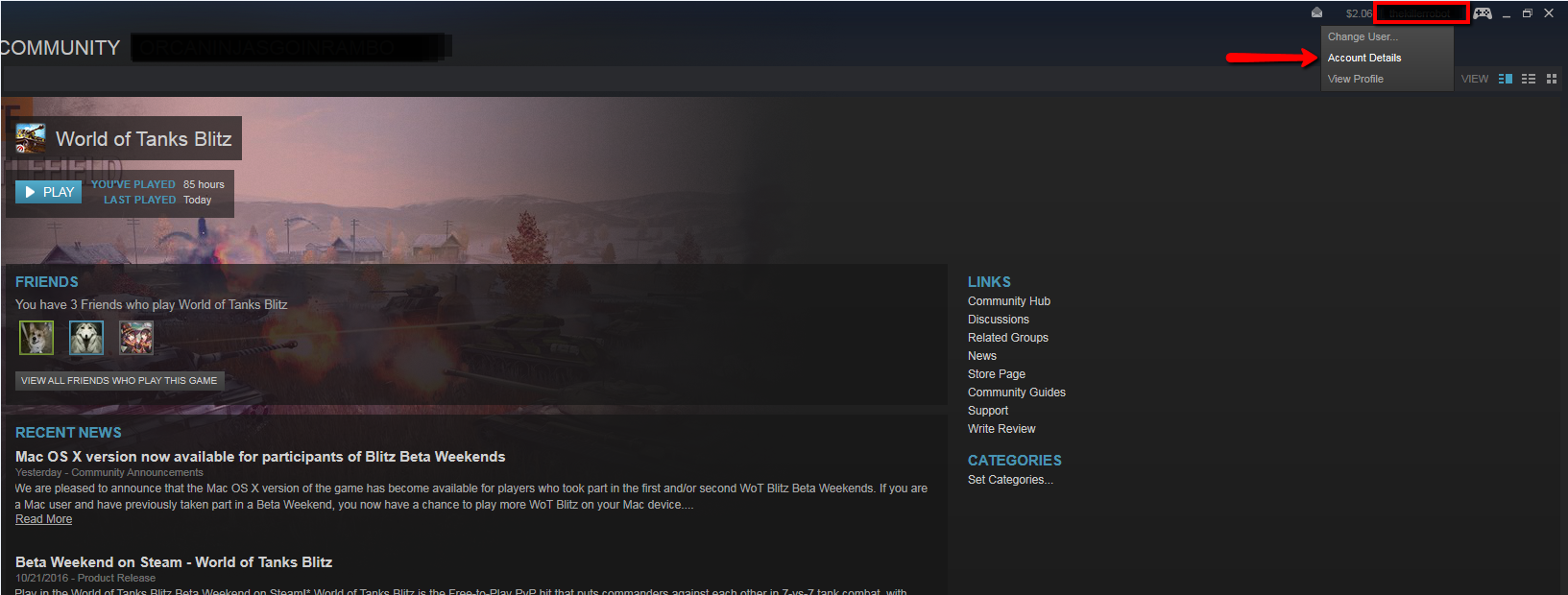Click the RECENT NEWS section heading
Screen dimensions: 1568x595
tap(68, 433)
